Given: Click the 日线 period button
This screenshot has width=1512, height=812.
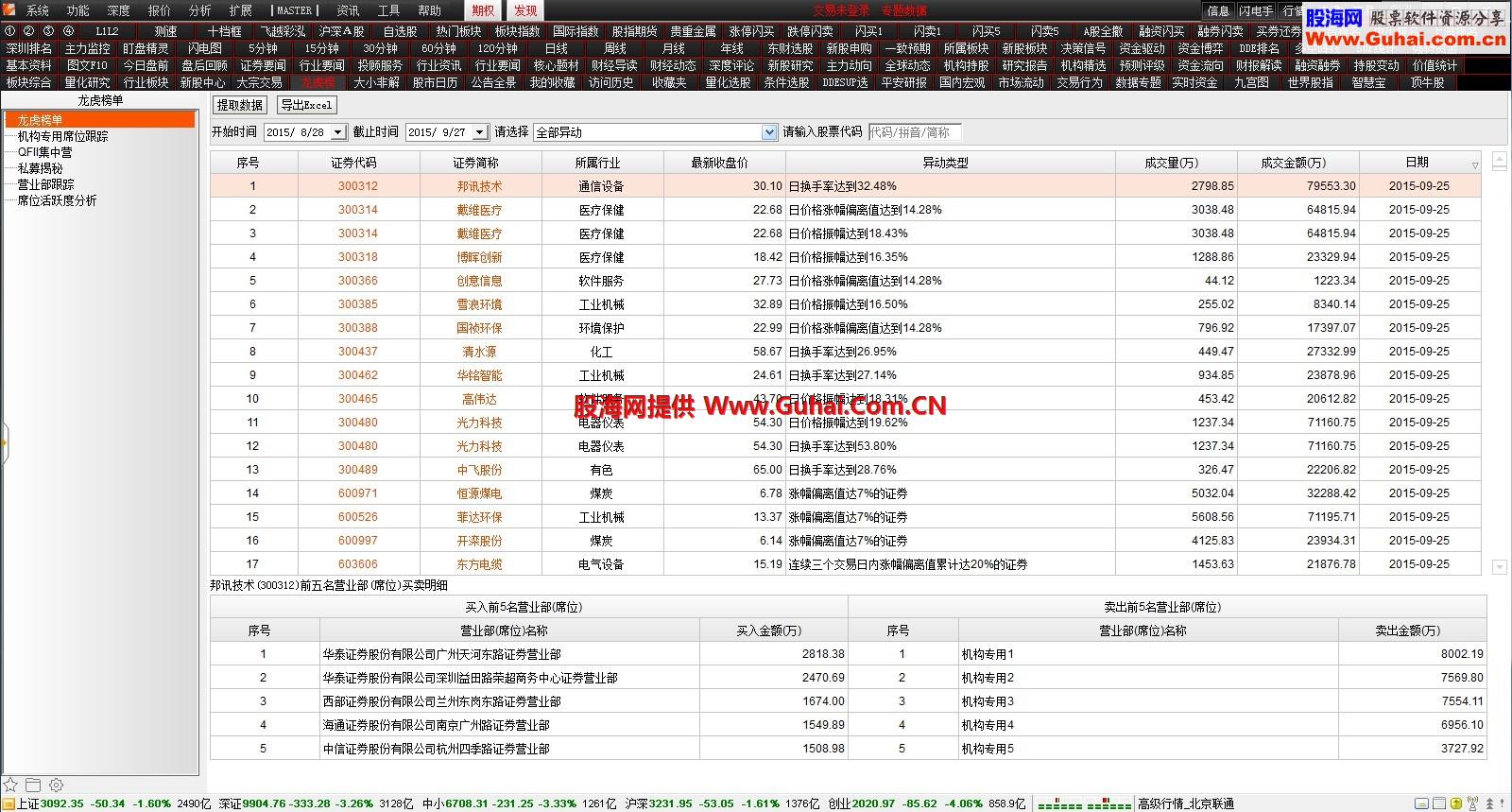Looking at the screenshot, I should pyautogui.click(x=556, y=48).
